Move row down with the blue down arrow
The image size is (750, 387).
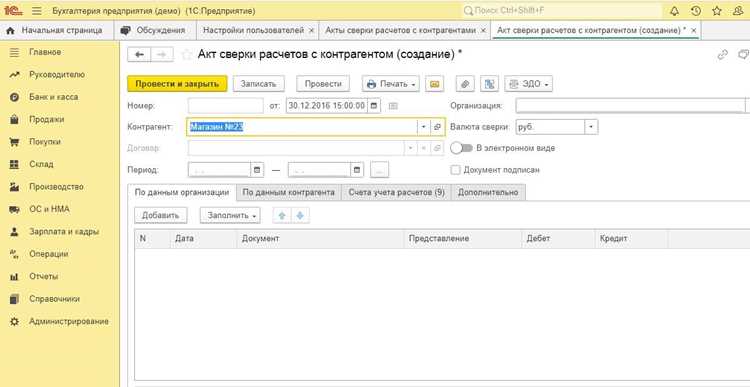pyautogui.click(x=300, y=215)
